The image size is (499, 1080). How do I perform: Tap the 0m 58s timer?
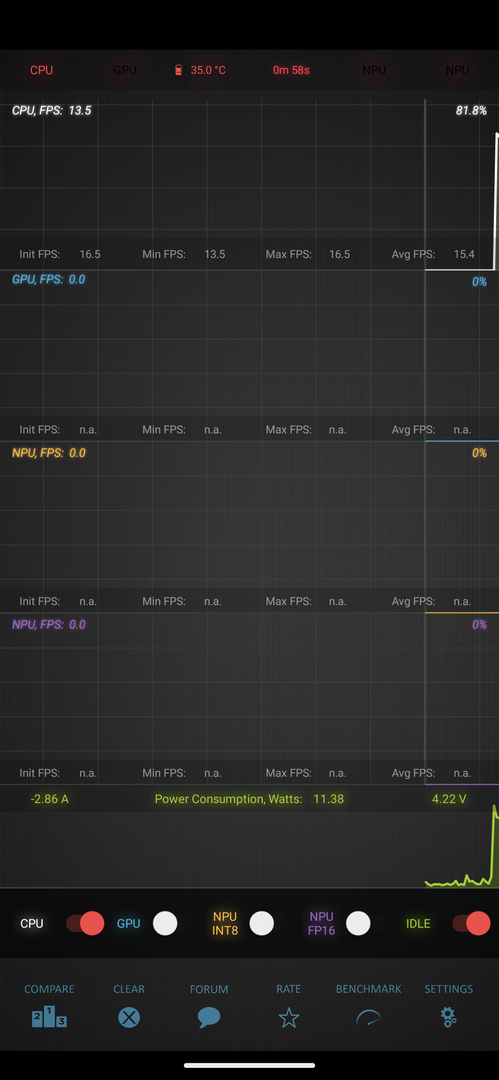pyautogui.click(x=291, y=70)
